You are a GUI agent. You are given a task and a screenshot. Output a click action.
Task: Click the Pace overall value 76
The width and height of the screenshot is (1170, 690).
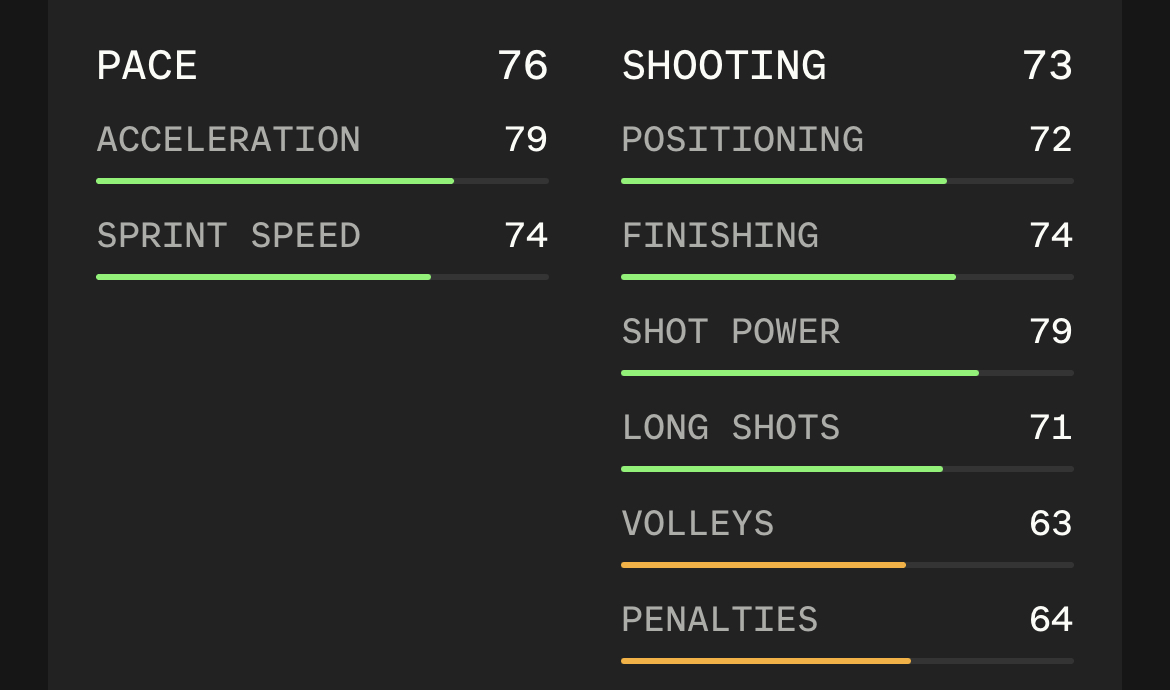click(x=523, y=66)
